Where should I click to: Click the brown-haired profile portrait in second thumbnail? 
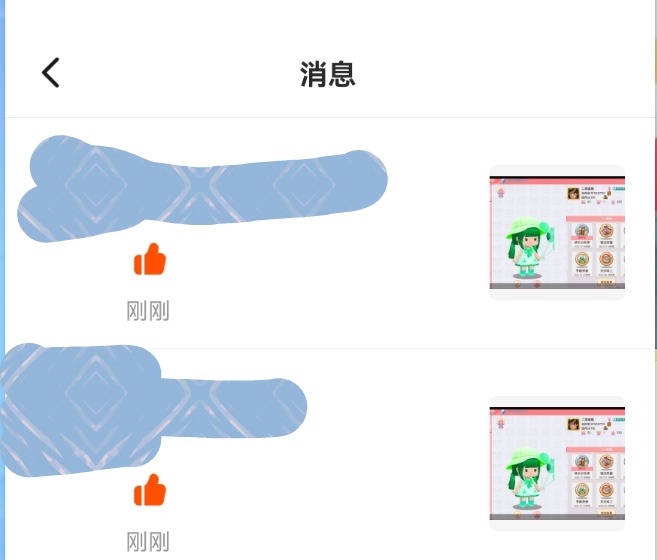tap(573, 424)
